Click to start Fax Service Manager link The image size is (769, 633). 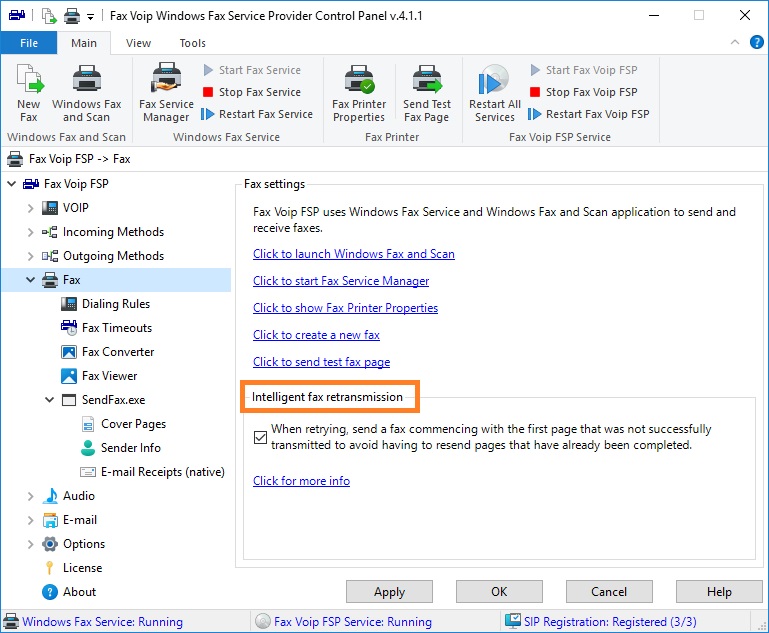(x=341, y=281)
